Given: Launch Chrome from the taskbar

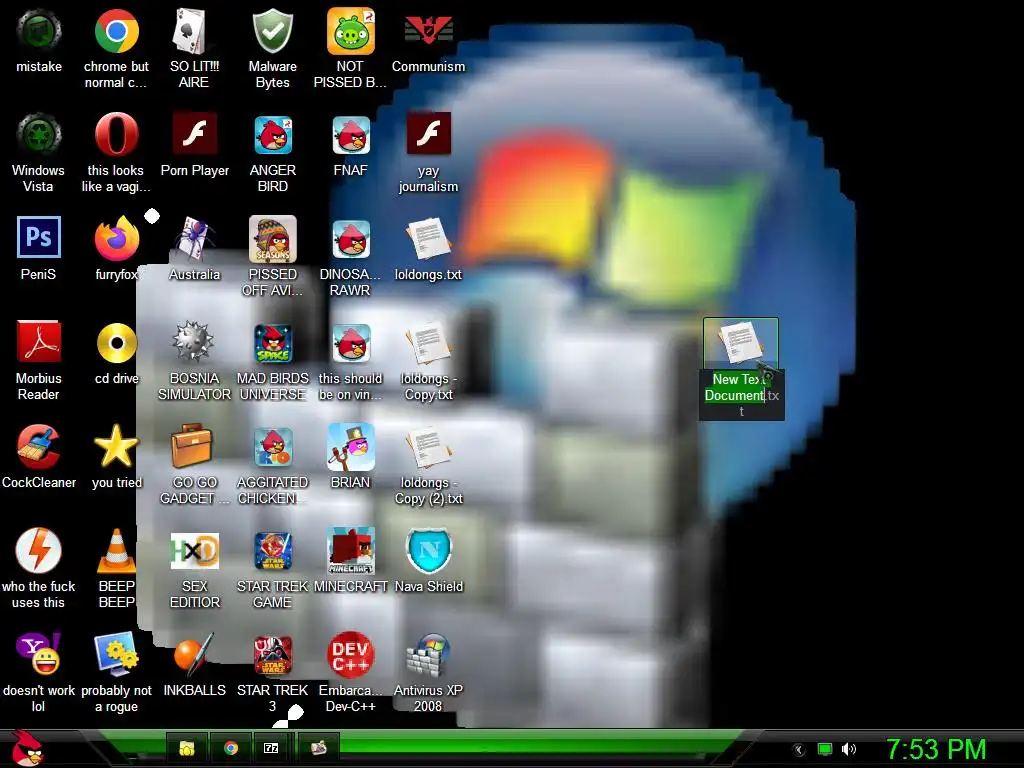Looking at the screenshot, I should pyautogui.click(x=231, y=748).
